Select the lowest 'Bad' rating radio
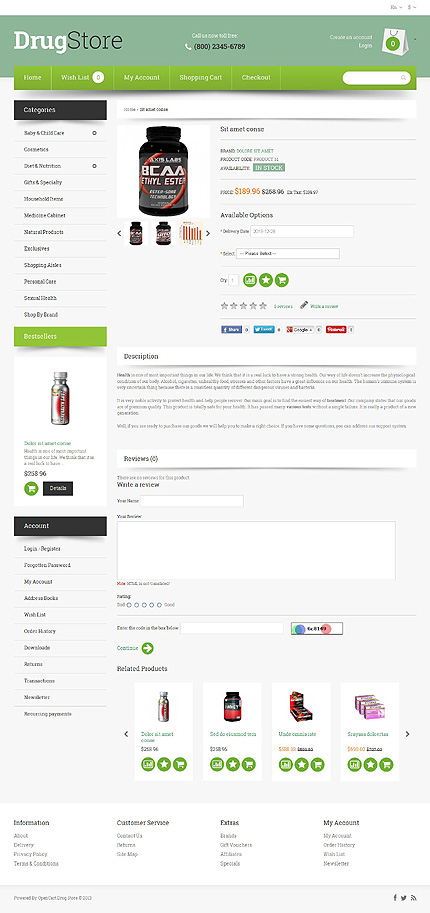Image resolution: width=430 pixels, height=913 pixels. tap(128, 605)
